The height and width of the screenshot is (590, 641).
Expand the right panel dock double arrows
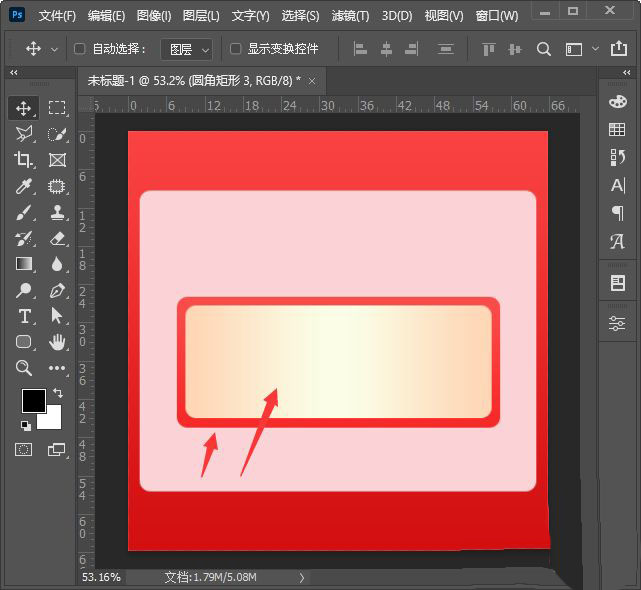627,73
